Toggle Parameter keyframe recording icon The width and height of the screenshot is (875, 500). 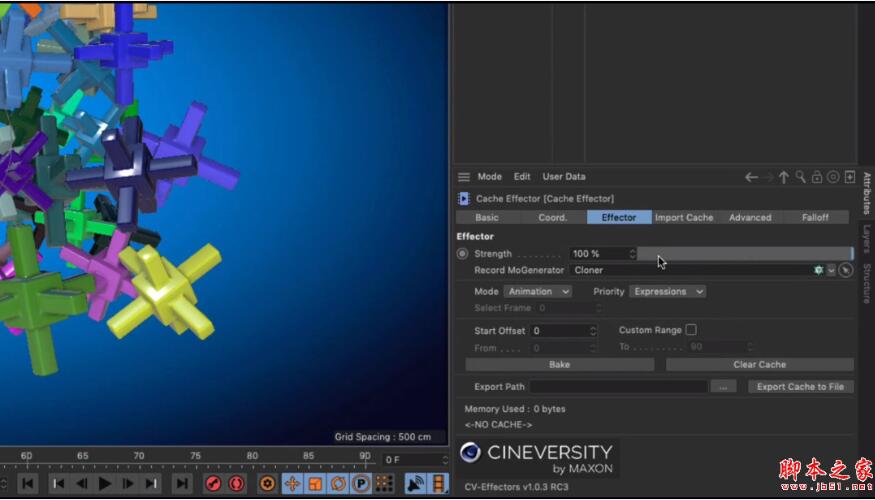[361, 483]
